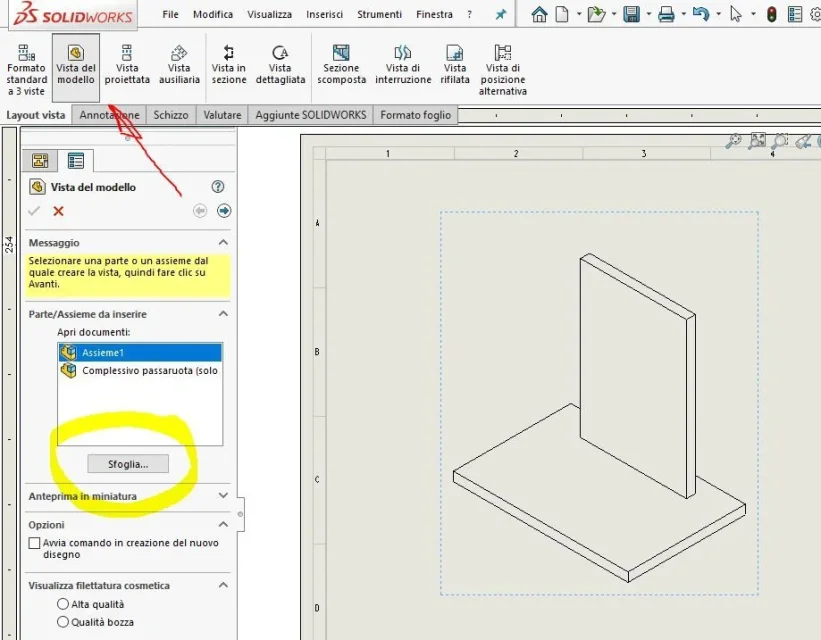Expand Anteprima in miniatura section
Viewport: 821px width, 640px height.
click(x=223, y=495)
